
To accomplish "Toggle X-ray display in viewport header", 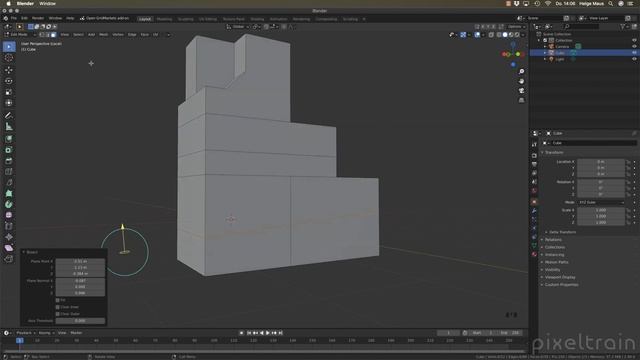I will point(491,35).
